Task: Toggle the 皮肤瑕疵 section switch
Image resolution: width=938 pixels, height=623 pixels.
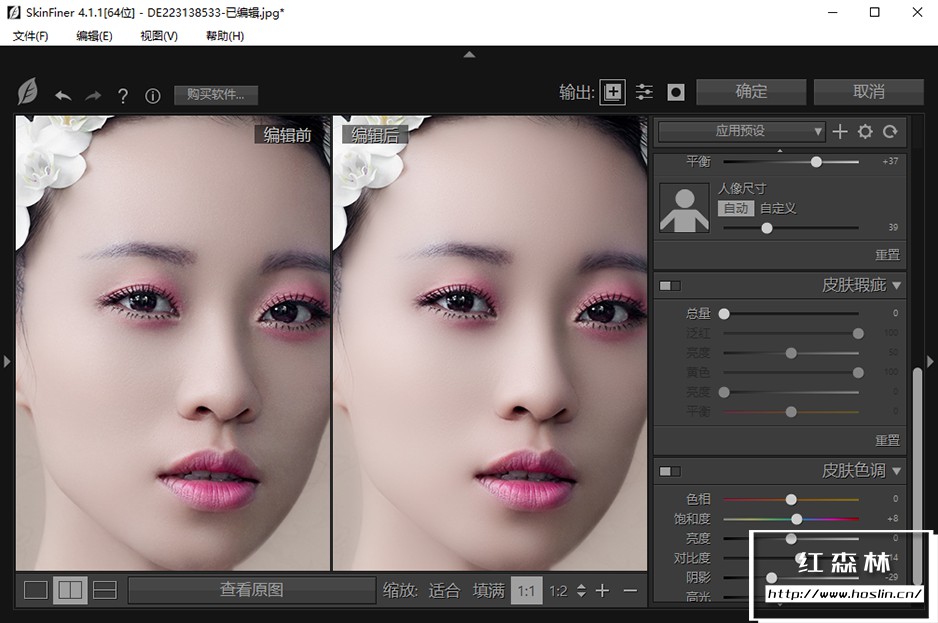Action: [x=670, y=286]
